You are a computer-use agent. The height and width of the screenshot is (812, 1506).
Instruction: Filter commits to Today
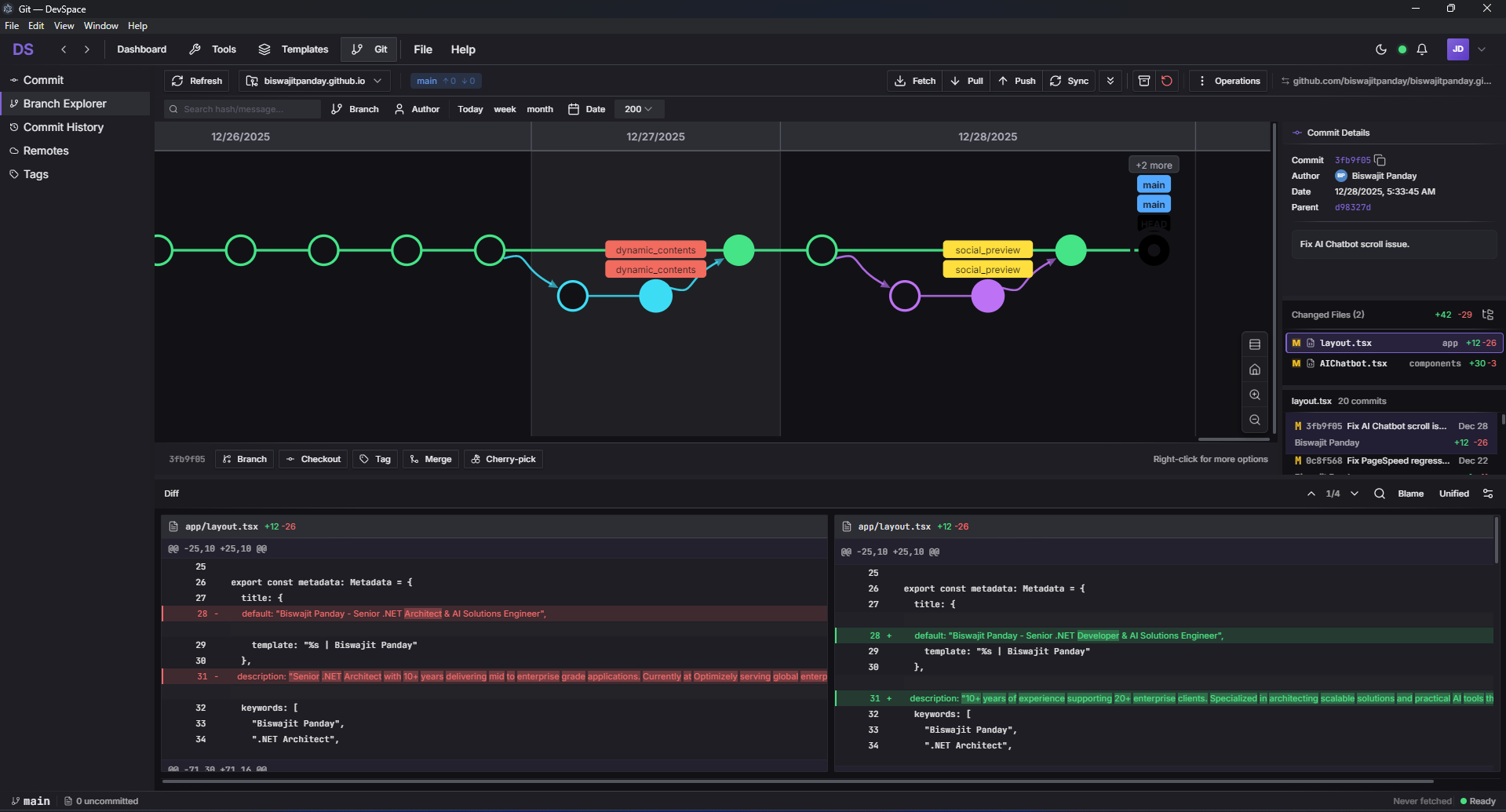point(470,109)
